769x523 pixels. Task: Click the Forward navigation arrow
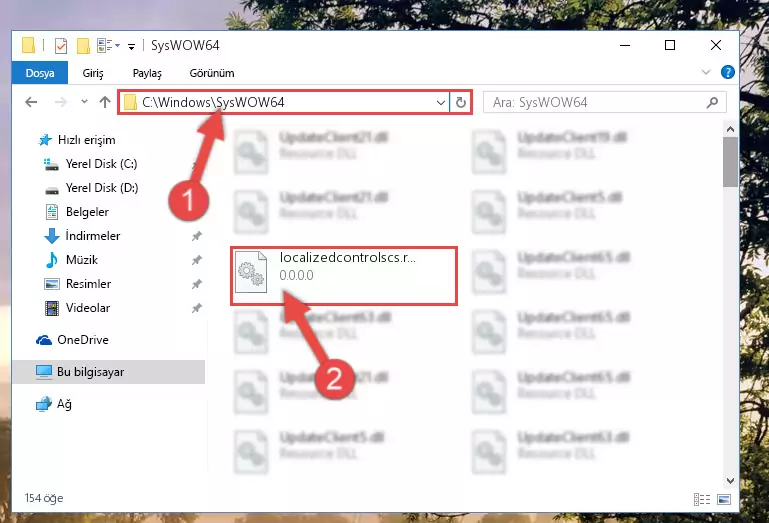pyautogui.click(x=60, y=102)
